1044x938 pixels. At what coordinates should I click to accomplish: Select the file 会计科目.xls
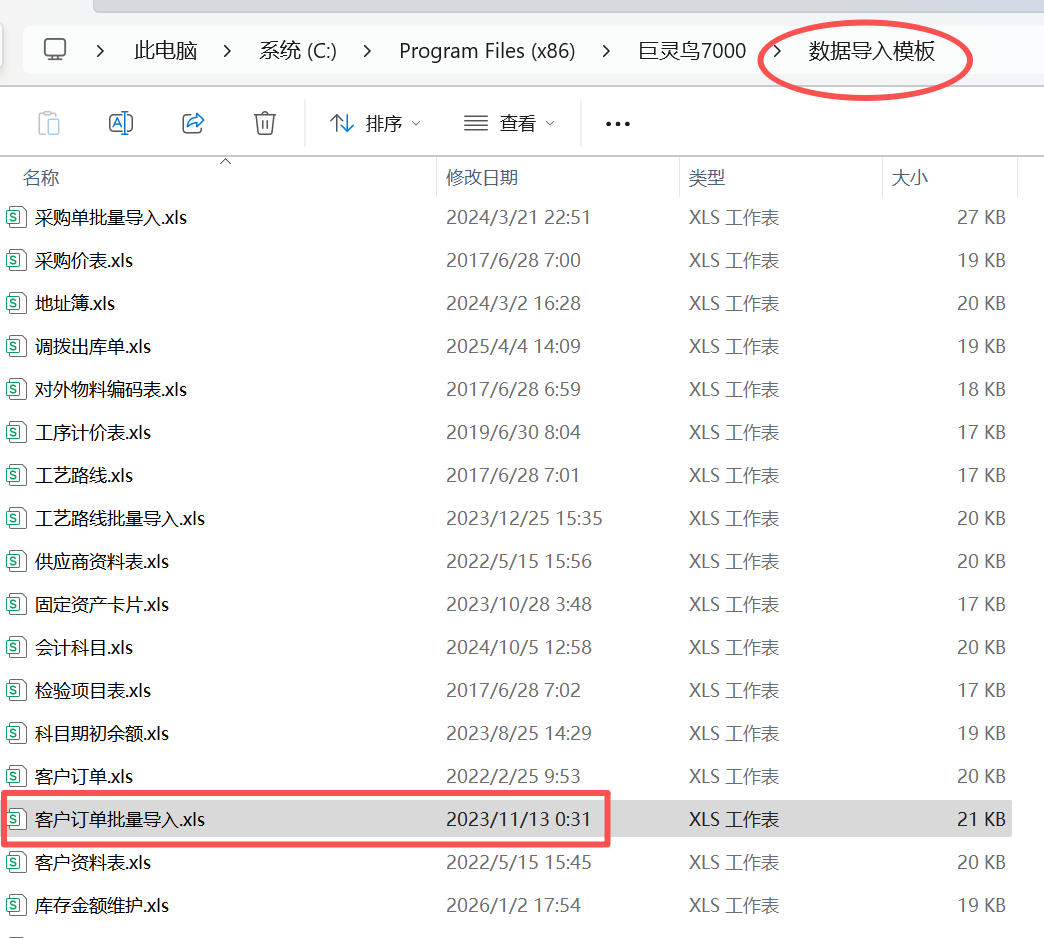(84, 647)
